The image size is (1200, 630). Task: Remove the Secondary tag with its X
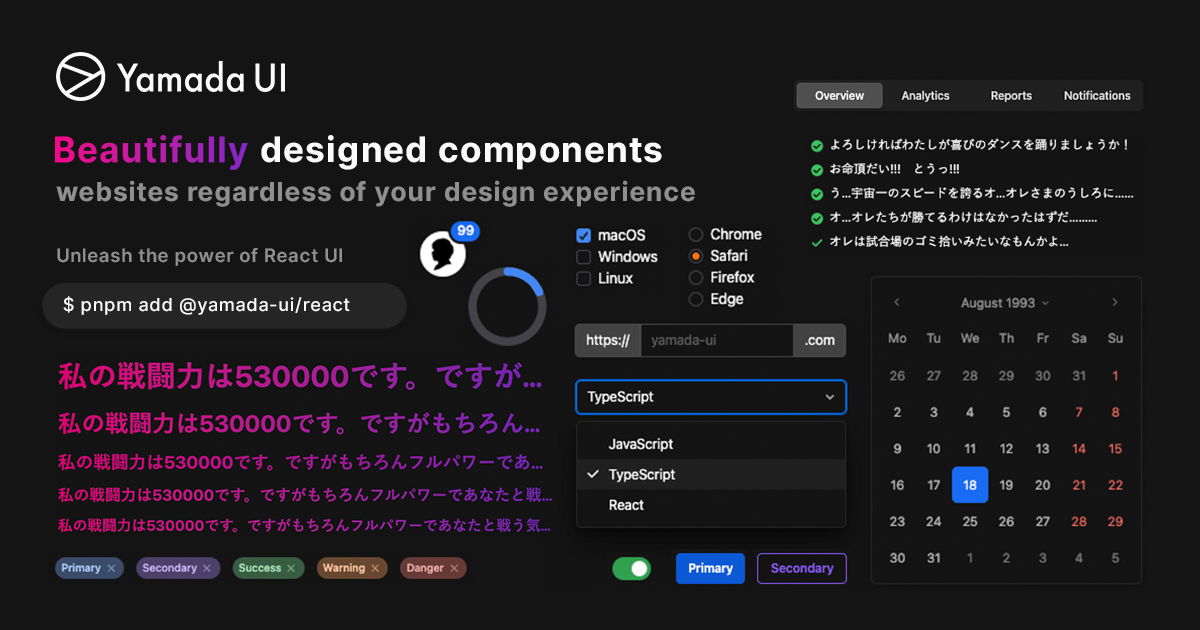pos(207,569)
